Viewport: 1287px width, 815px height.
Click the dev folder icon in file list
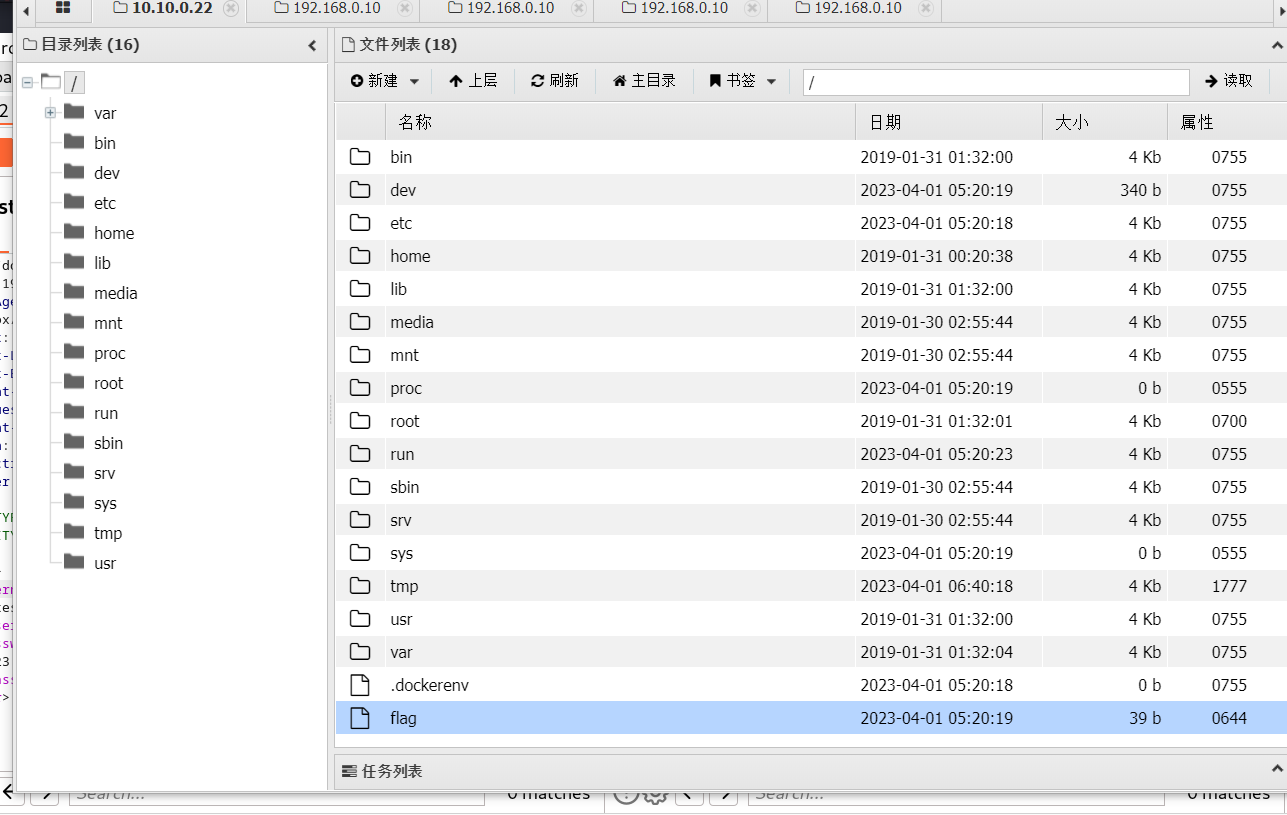click(360, 190)
